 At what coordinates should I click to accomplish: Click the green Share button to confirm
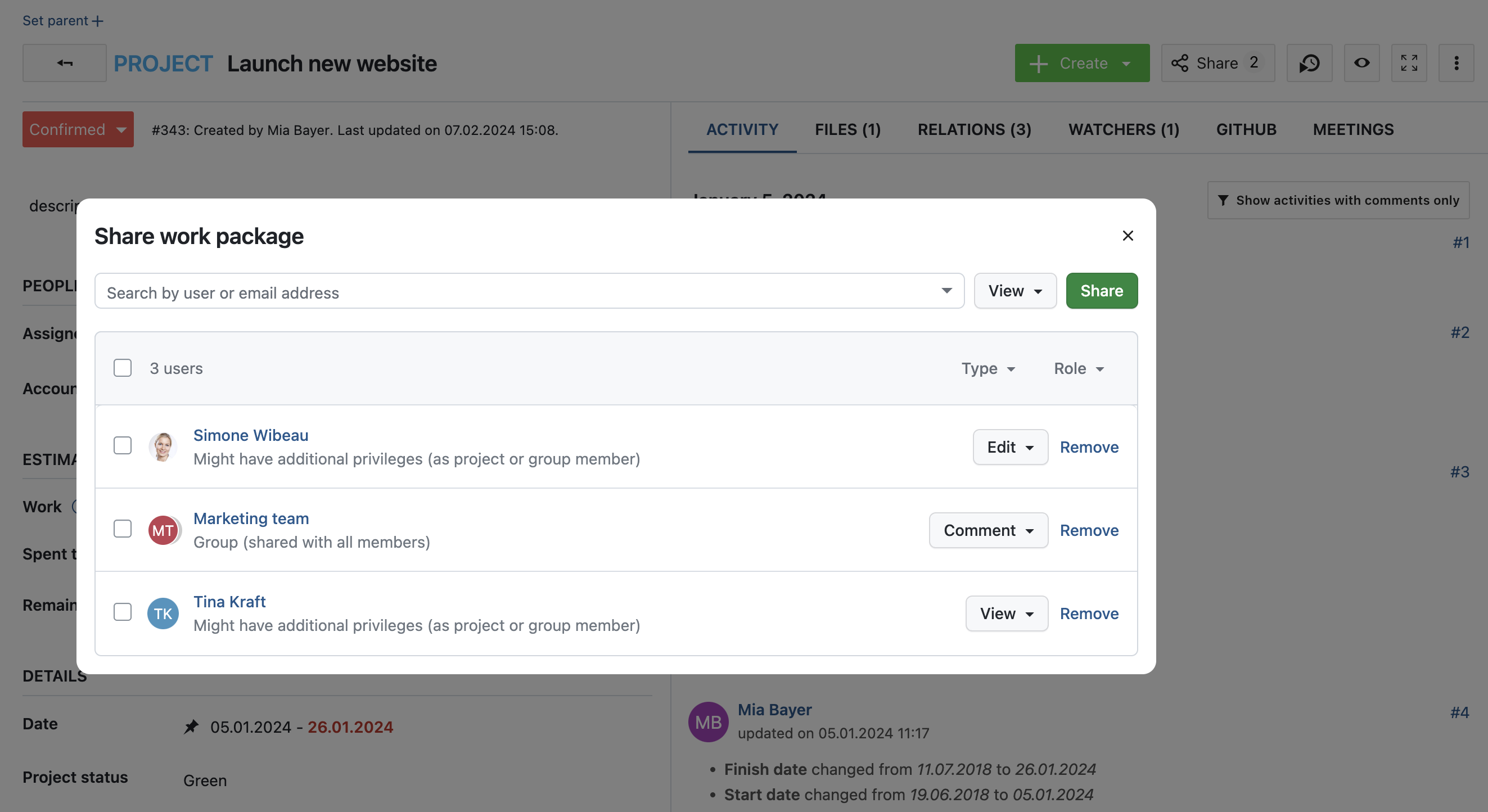tap(1102, 290)
